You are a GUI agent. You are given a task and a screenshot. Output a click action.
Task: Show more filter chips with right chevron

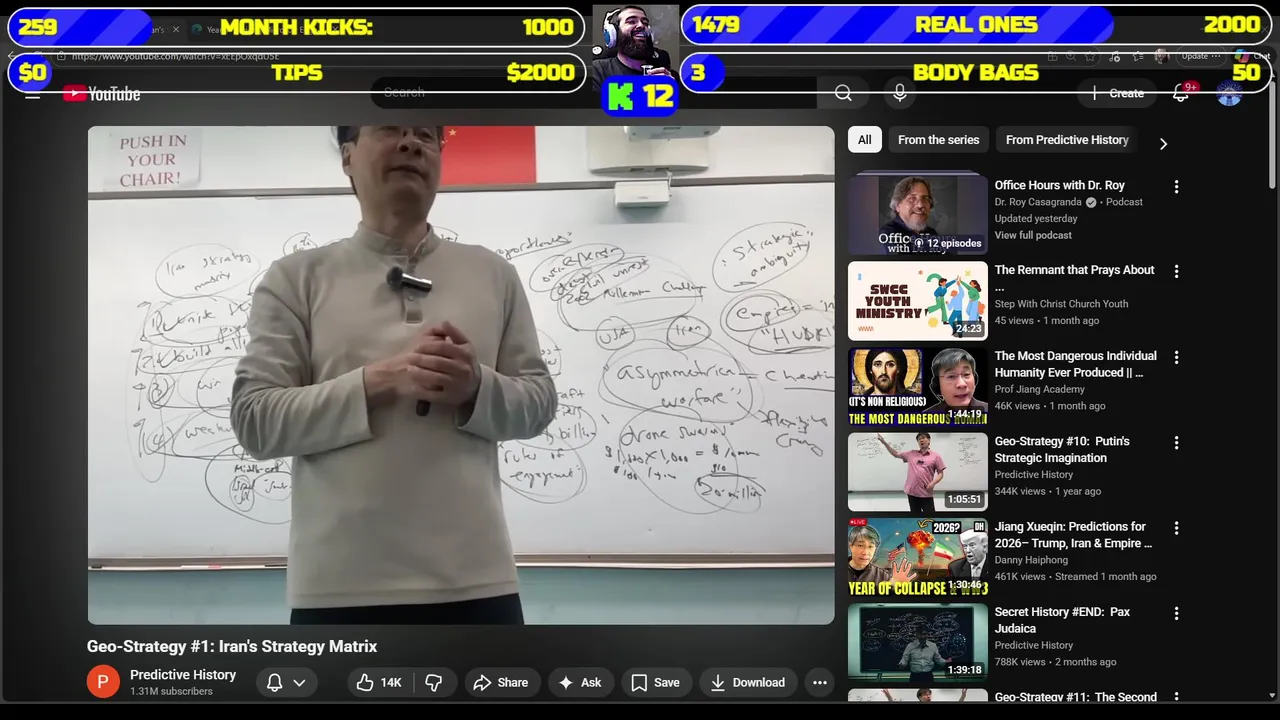point(1163,144)
